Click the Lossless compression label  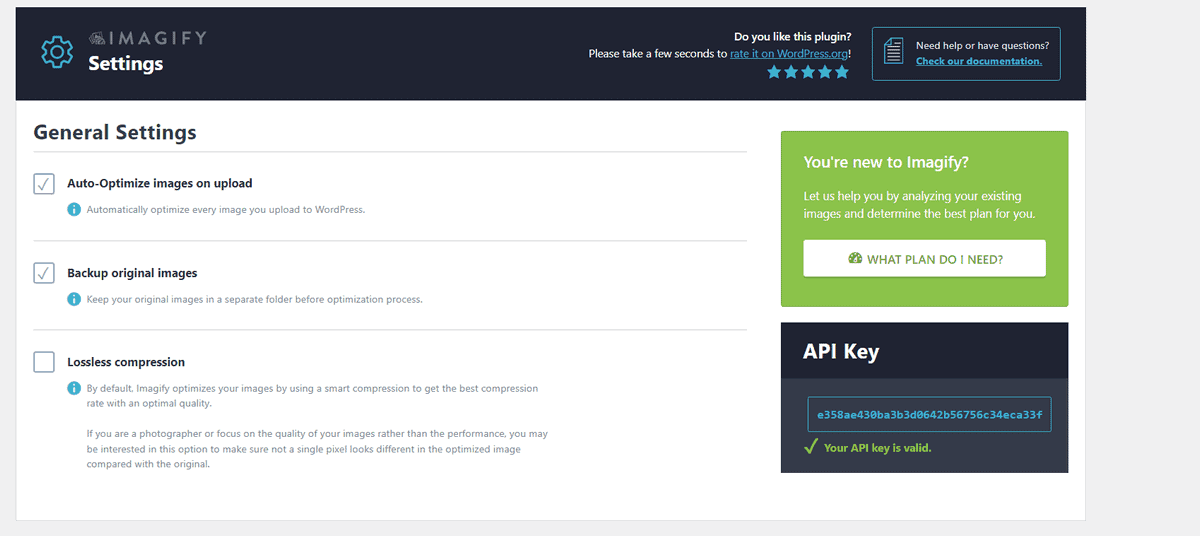point(126,362)
